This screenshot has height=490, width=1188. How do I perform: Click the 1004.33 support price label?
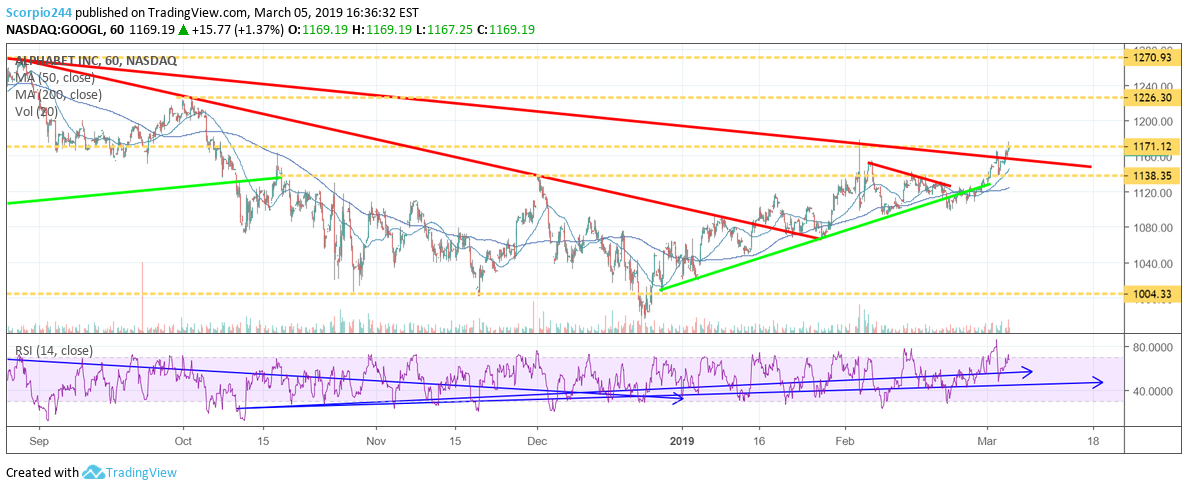click(x=1147, y=294)
